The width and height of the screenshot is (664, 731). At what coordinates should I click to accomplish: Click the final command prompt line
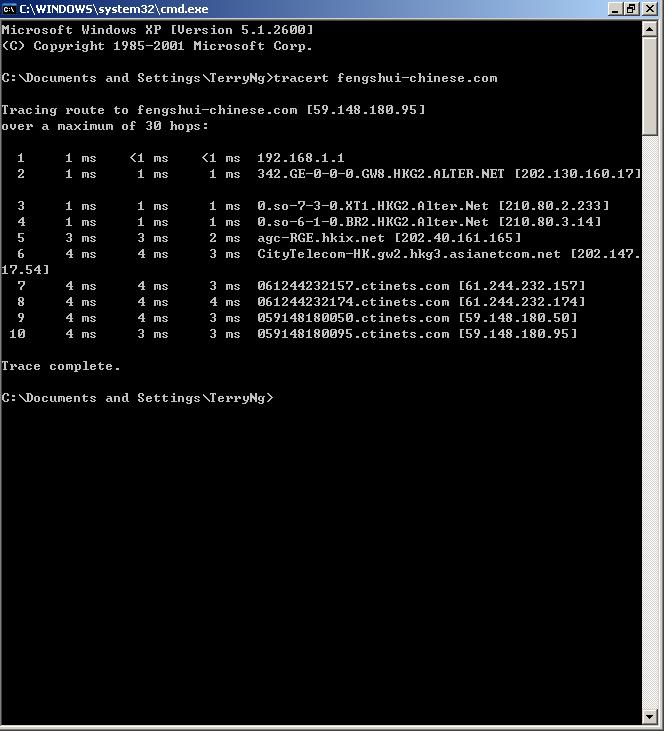click(137, 398)
